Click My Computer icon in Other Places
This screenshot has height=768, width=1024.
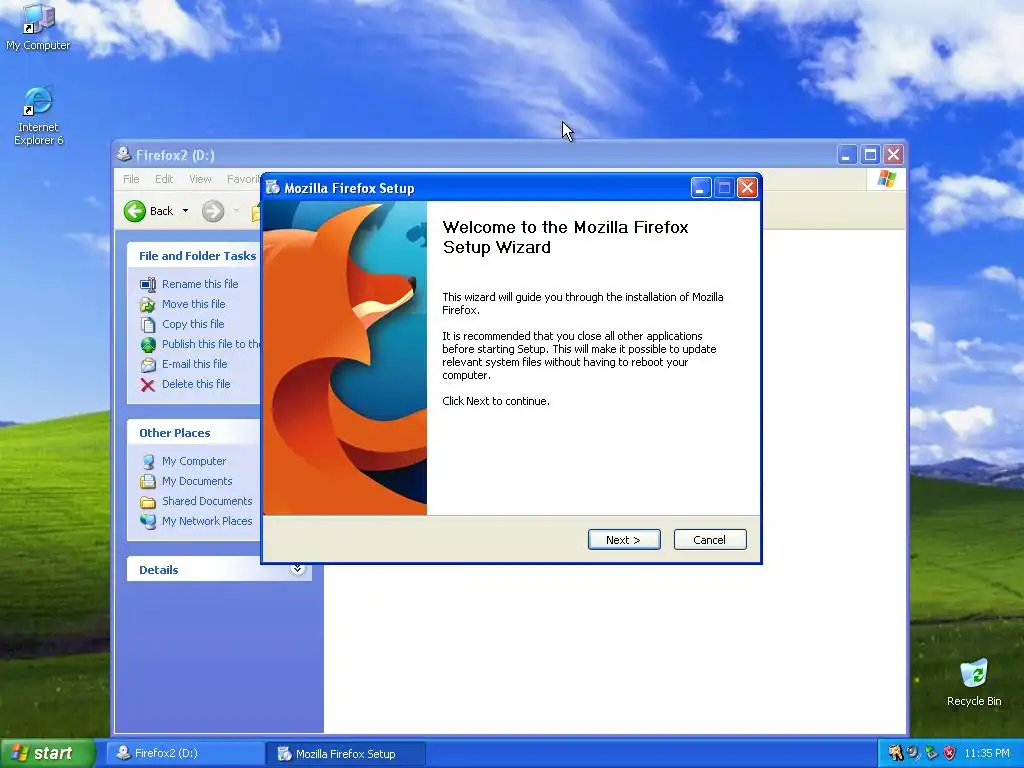148,461
